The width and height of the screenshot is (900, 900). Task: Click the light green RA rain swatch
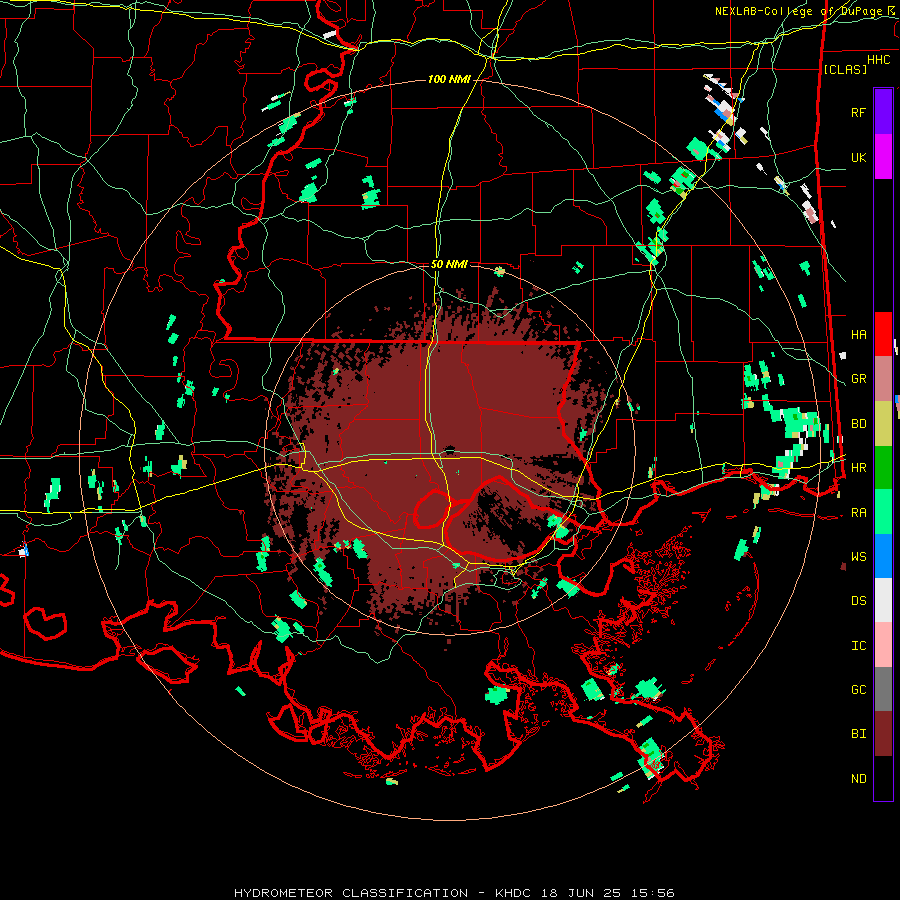[883, 512]
